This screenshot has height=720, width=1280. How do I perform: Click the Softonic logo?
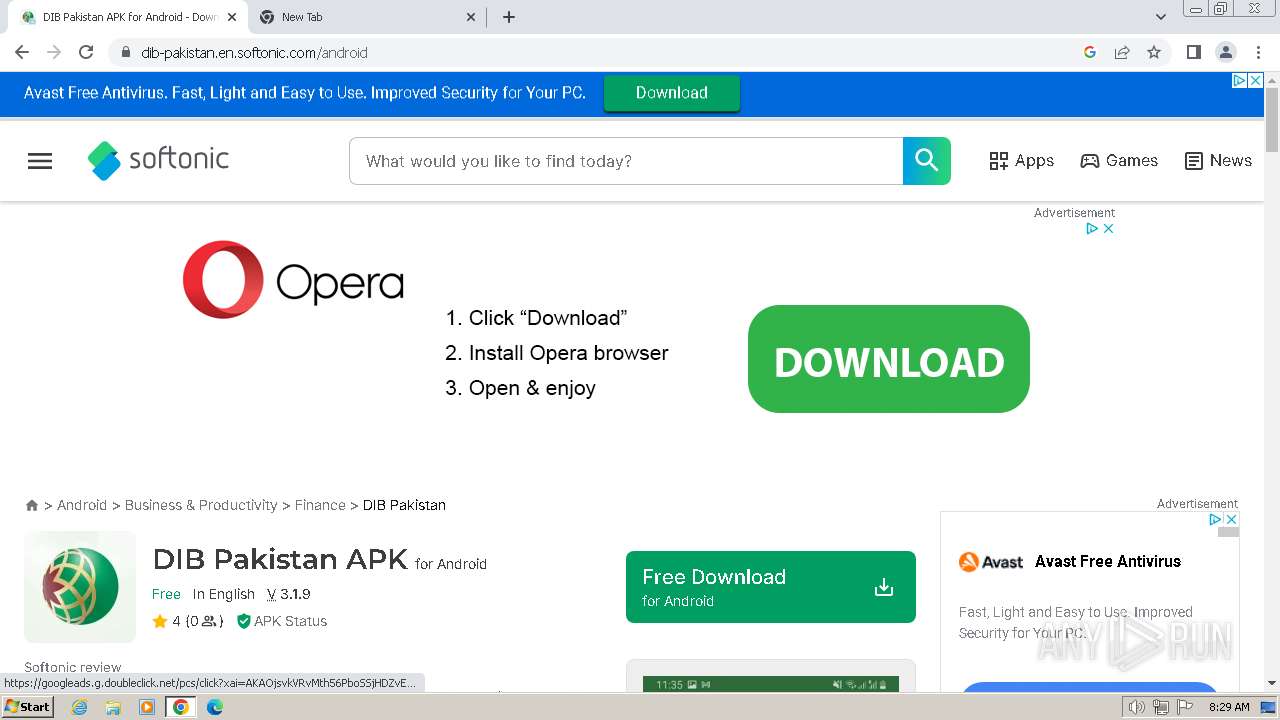pyautogui.click(x=158, y=160)
